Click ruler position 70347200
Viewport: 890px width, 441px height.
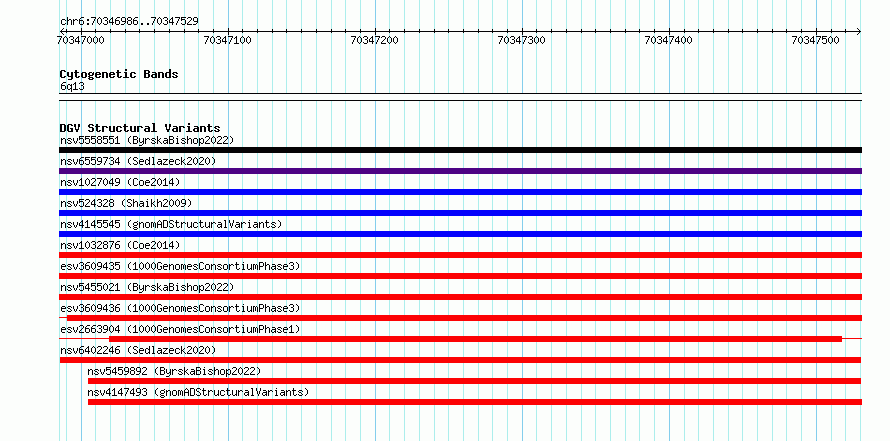coord(375,40)
